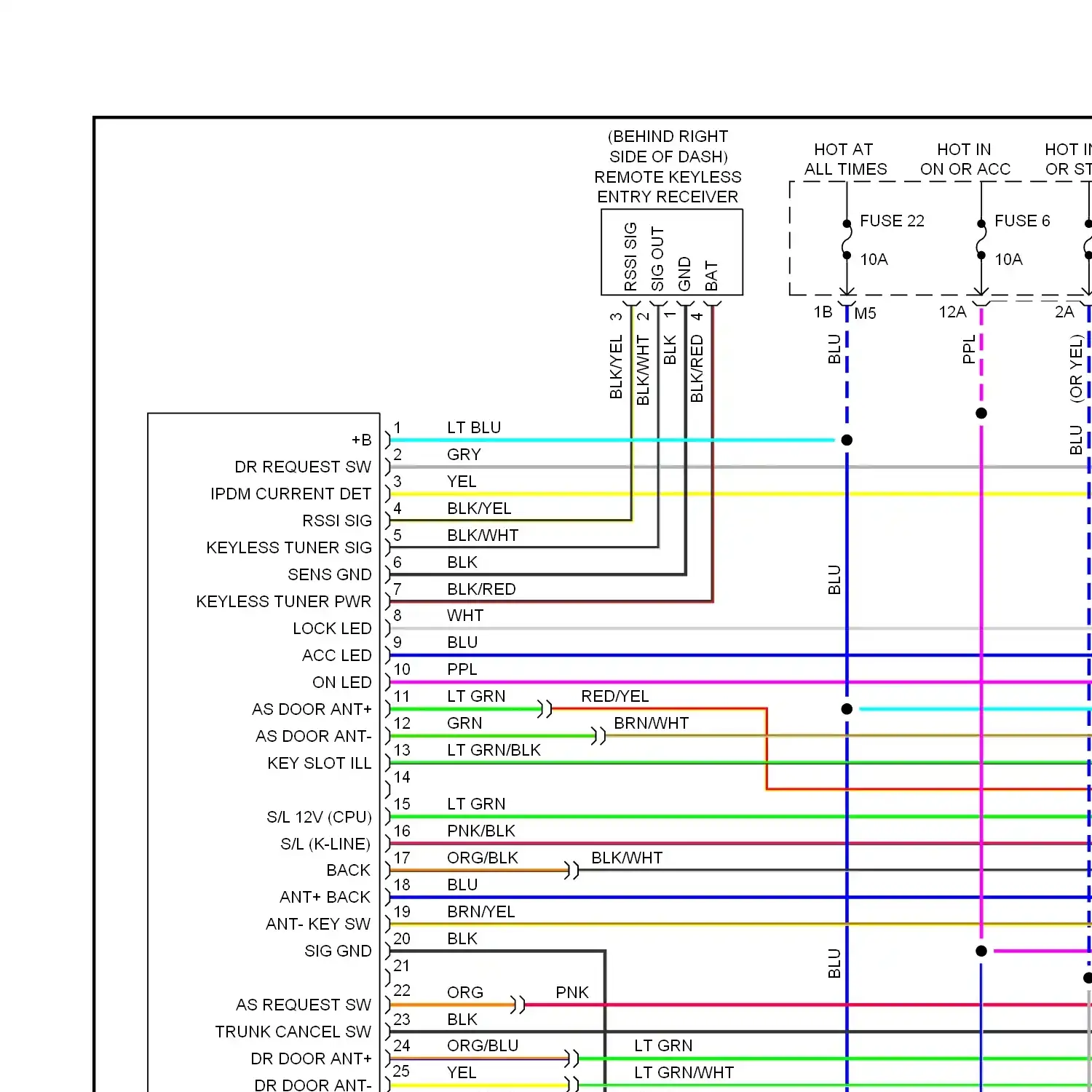Click the ORG/BLK wire label
The width and height of the screenshot is (1092, 1092).
click(483, 858)
